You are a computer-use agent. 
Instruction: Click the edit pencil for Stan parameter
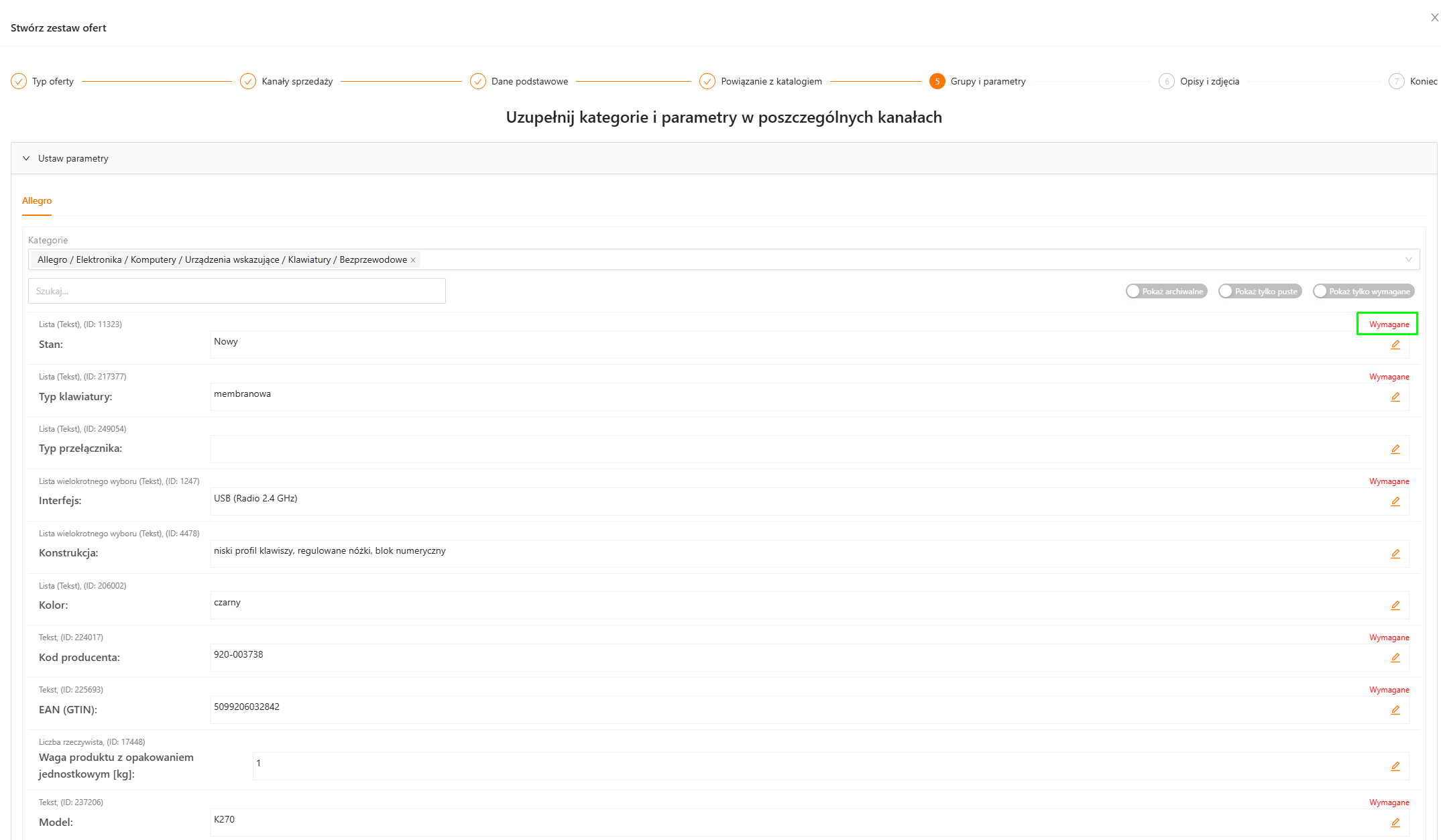coord(1395,345)
